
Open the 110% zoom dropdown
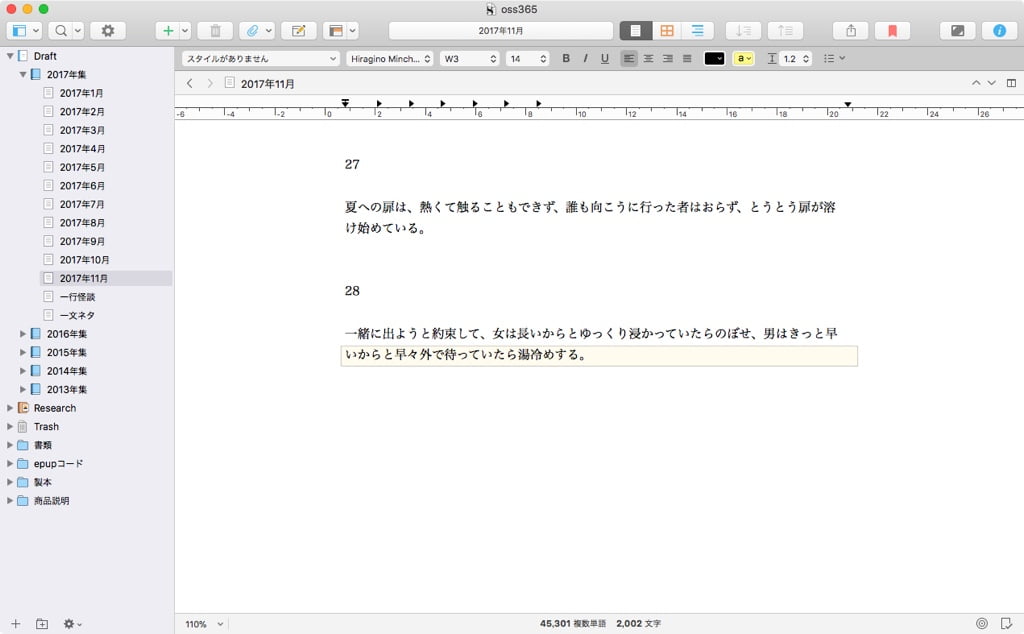(204, 624)
